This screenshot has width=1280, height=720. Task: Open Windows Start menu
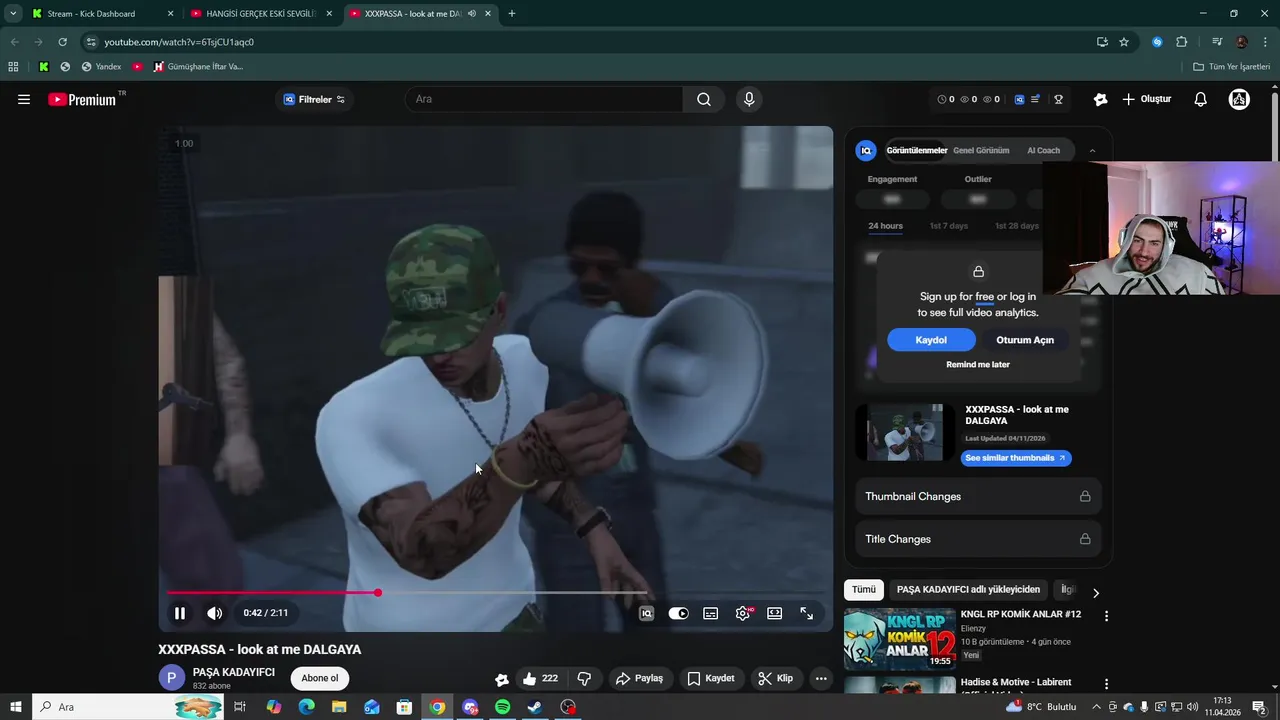[x=15, y=707]
